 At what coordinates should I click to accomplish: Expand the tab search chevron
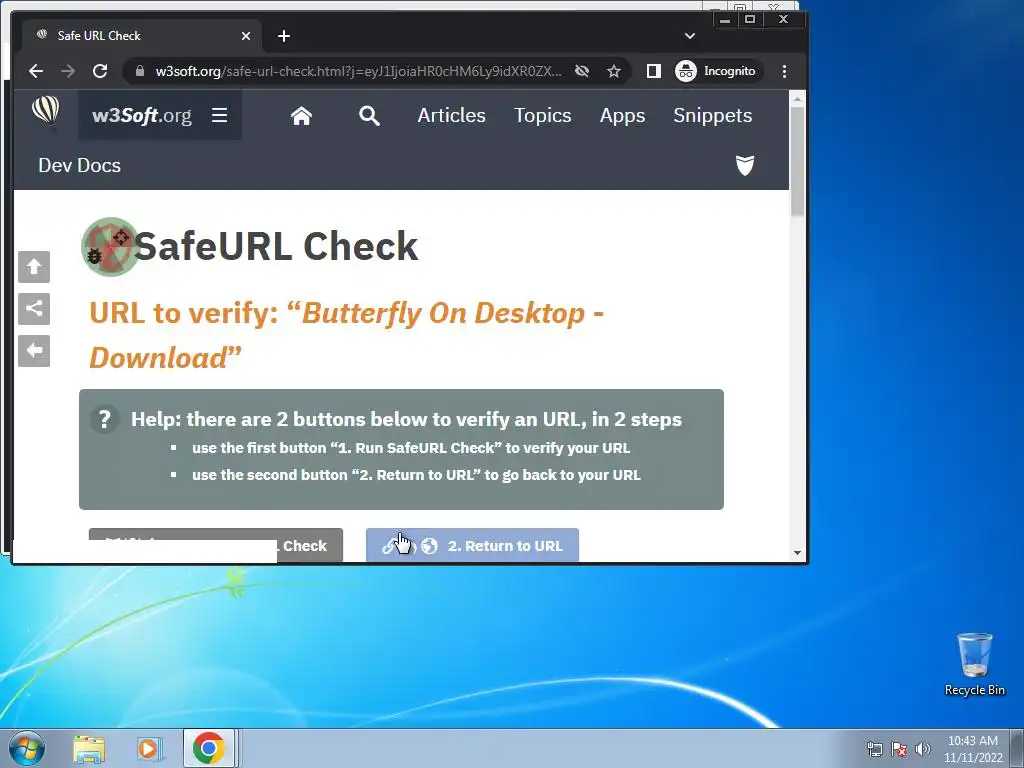(x=690, y=36)
